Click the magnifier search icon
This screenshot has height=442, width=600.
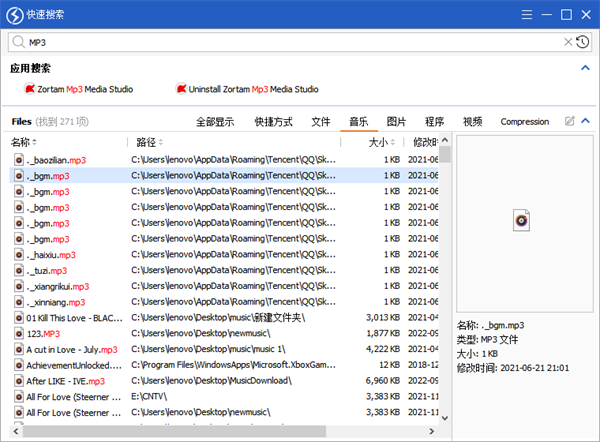point(18,43)
